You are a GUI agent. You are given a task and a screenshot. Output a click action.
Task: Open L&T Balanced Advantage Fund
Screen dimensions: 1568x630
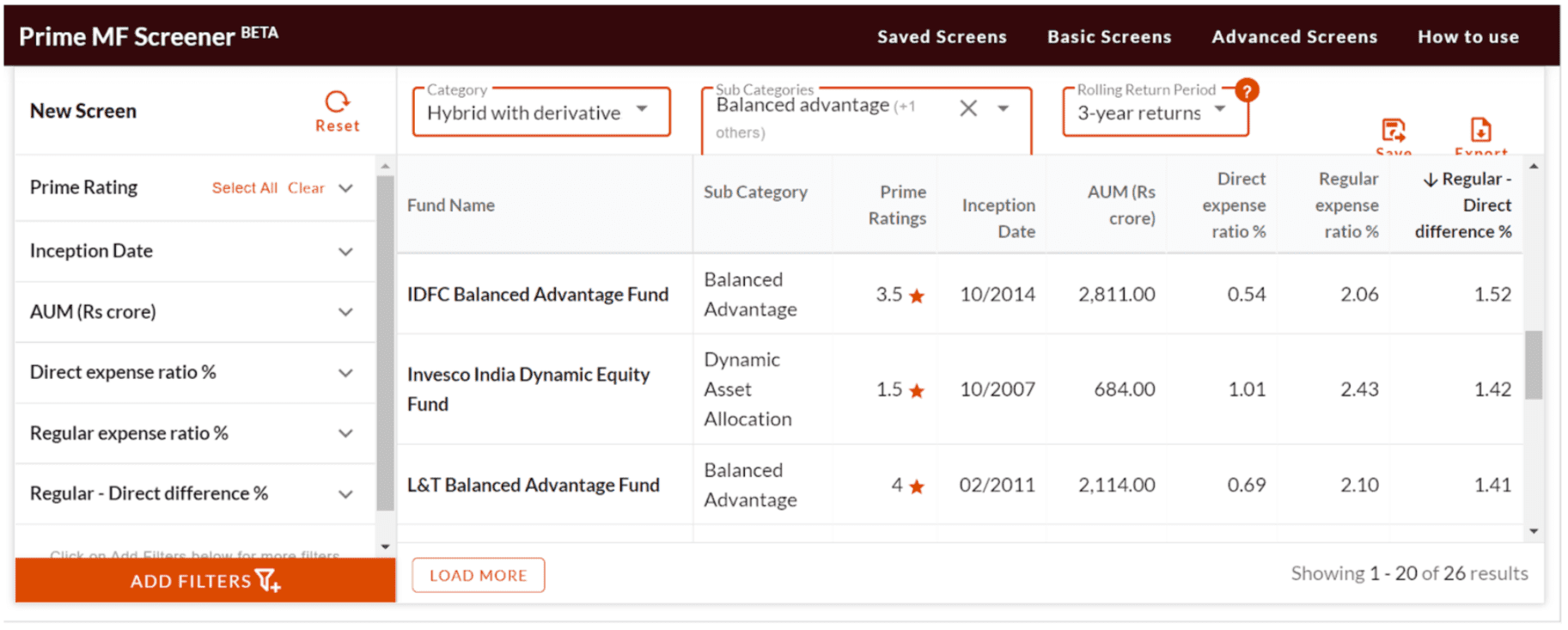point(534,486)
